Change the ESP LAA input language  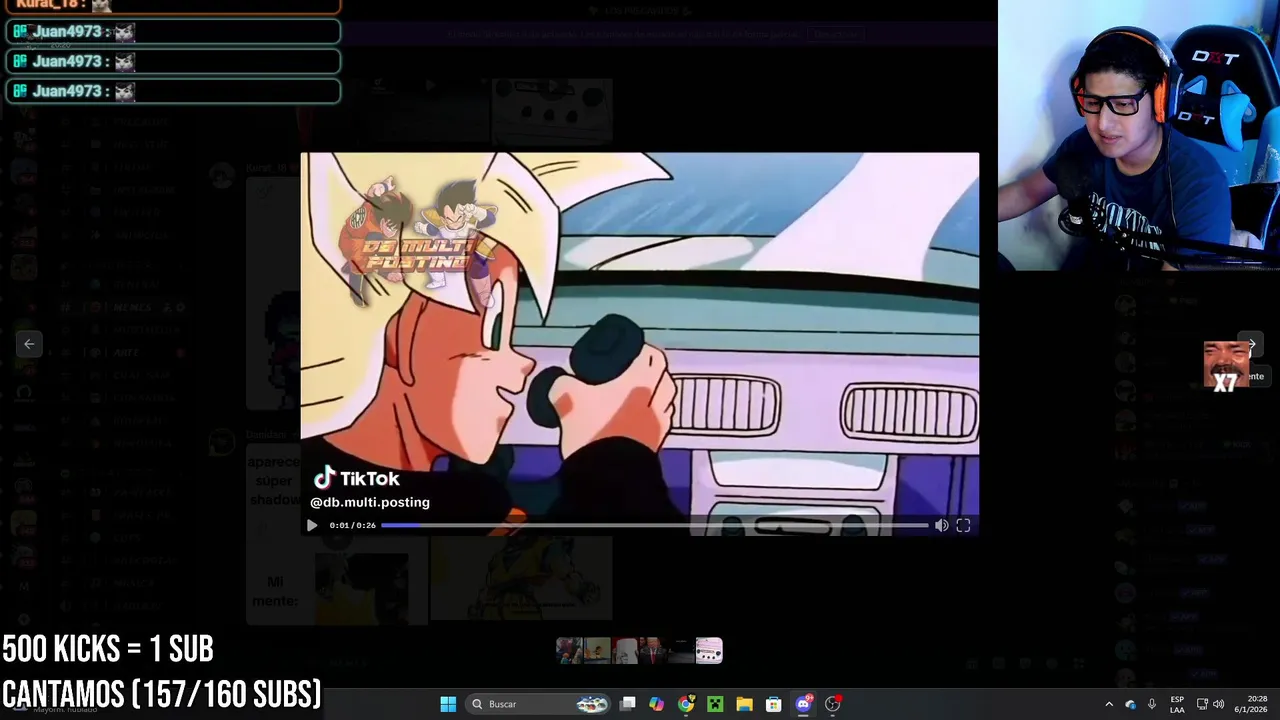pos(1177,704)
